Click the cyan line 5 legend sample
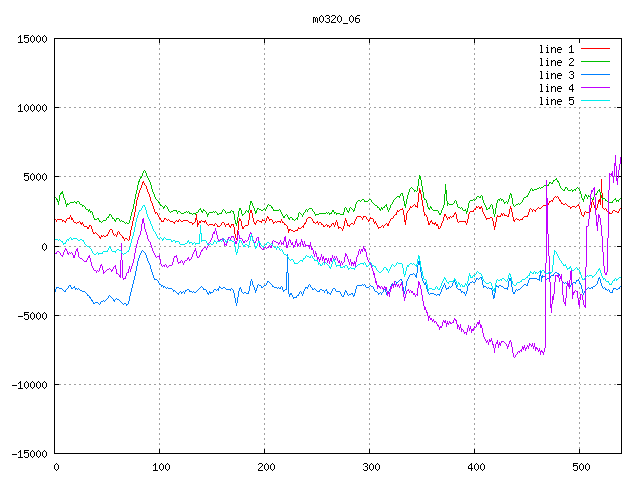 click(x=595, y=101)
